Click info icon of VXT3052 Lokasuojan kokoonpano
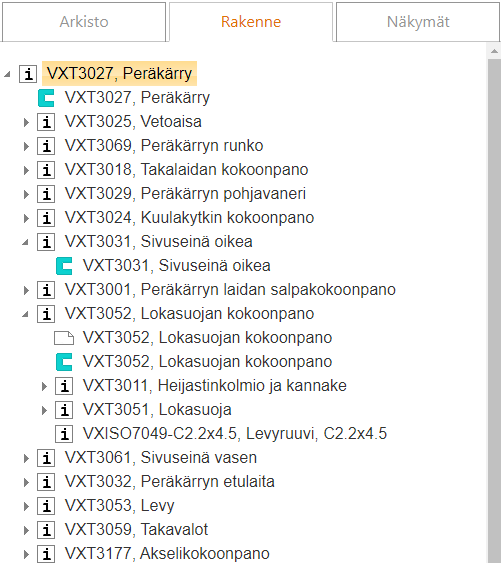This screenshot has width=501, height=563. click(46, 314)
